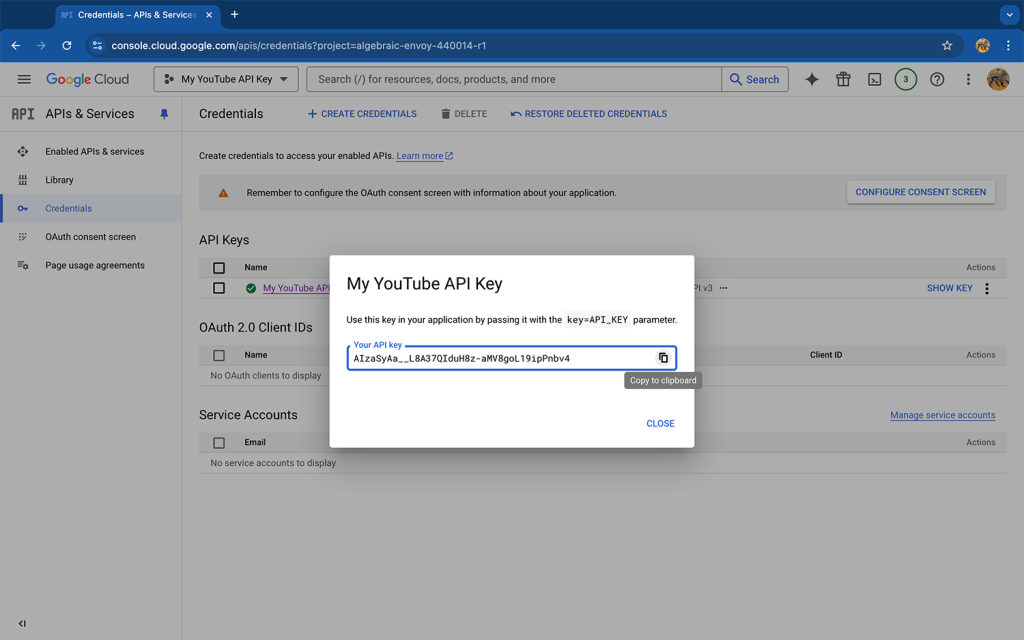Select Credentials in sidebar
This screenshot has width=1024, height=640.
91,208
